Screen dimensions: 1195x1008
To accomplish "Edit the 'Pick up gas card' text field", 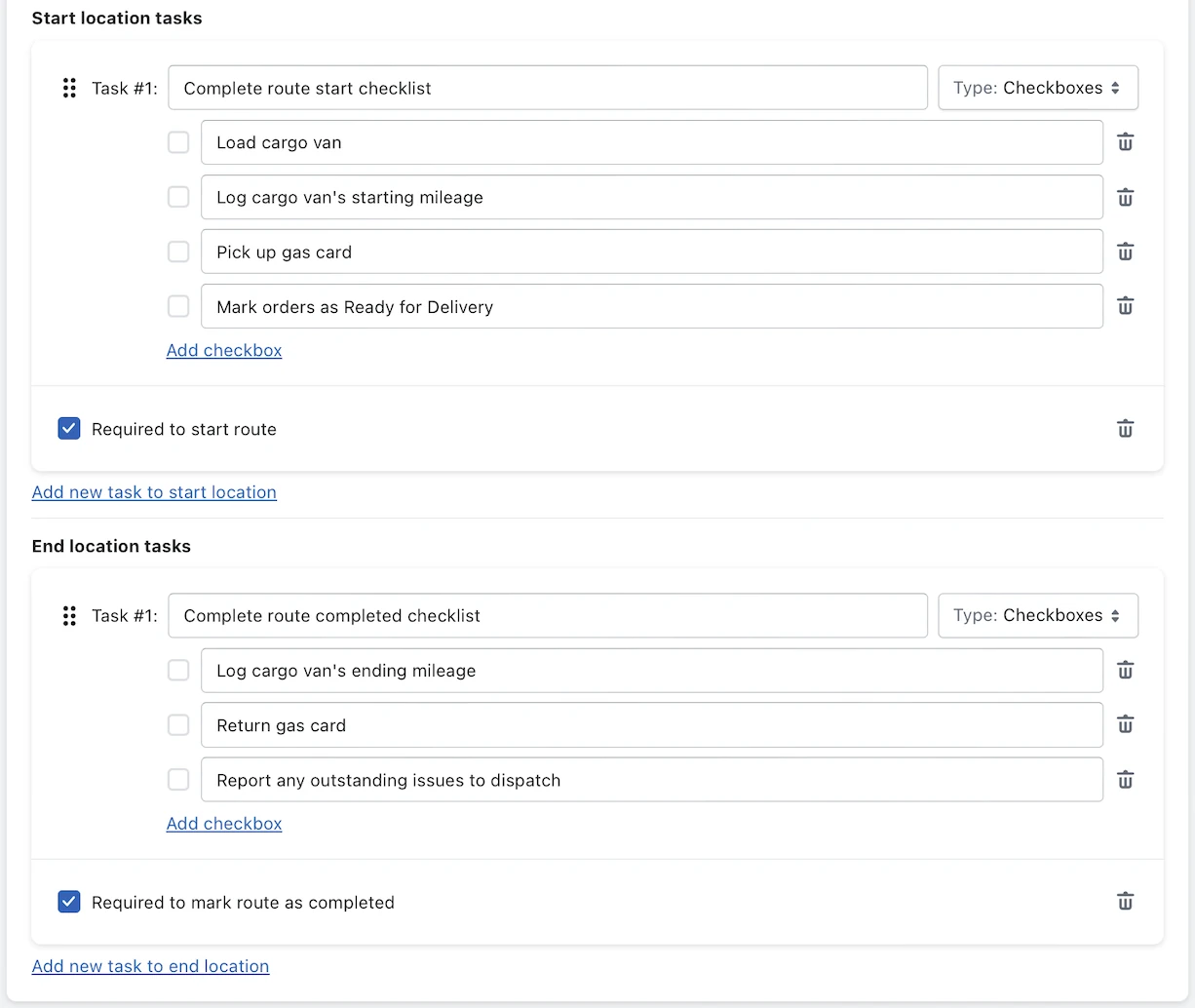I will pos(652,252).
